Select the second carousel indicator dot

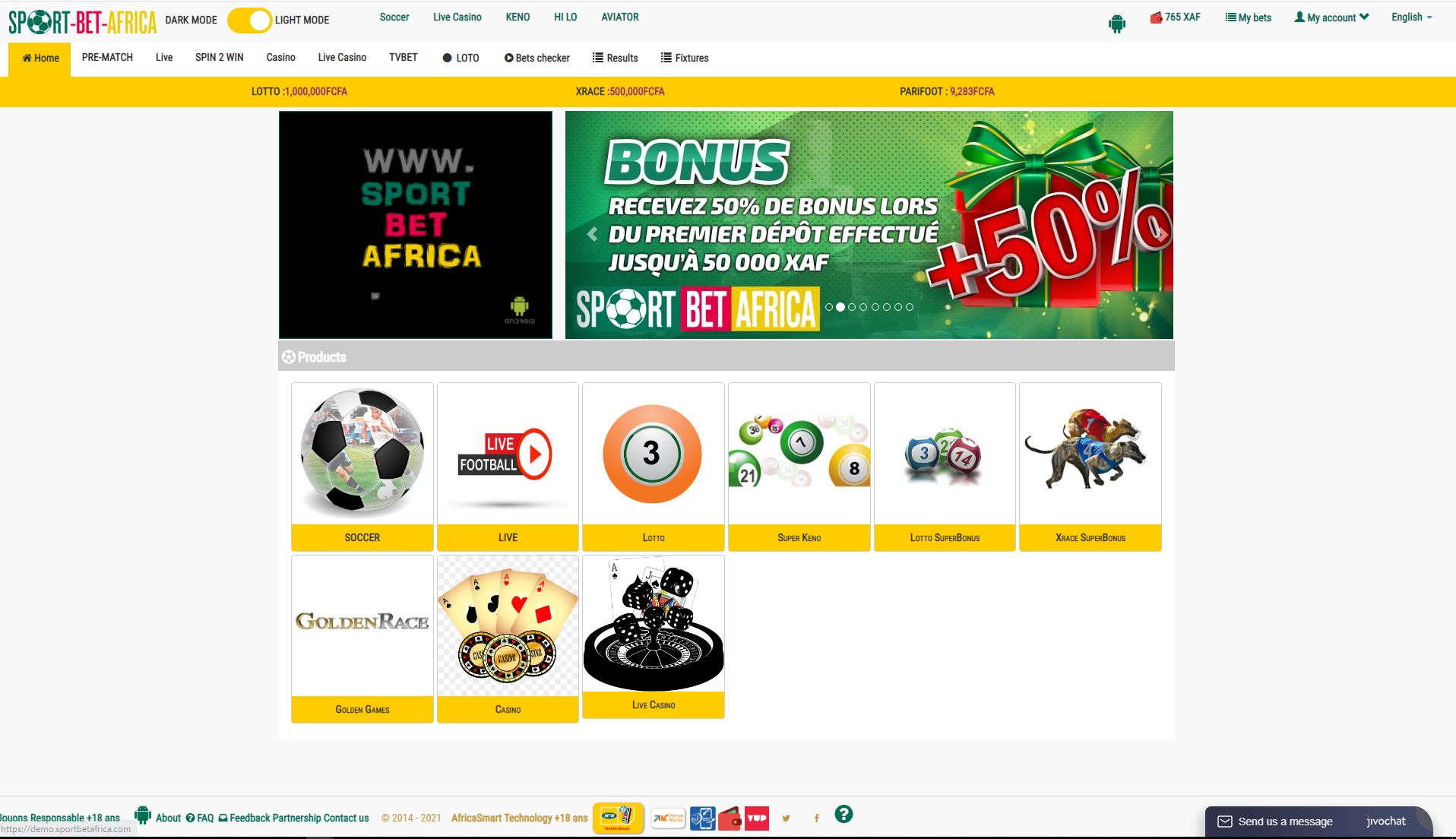pyautogui.click(x=840, y=307)
